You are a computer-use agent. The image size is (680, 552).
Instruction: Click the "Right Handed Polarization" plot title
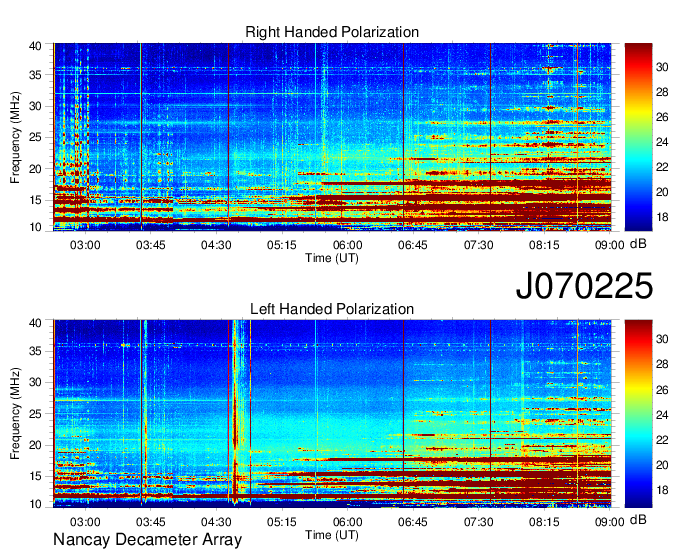click(x=332, y=32)
